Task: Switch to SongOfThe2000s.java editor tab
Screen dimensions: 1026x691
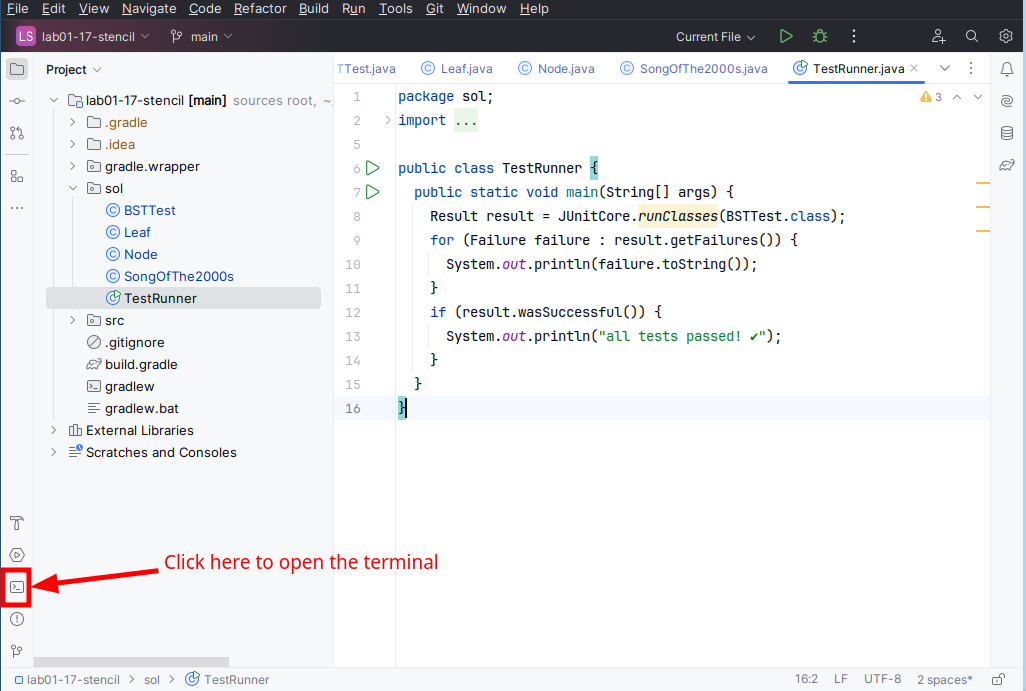Action: click(x=694, y=69)
